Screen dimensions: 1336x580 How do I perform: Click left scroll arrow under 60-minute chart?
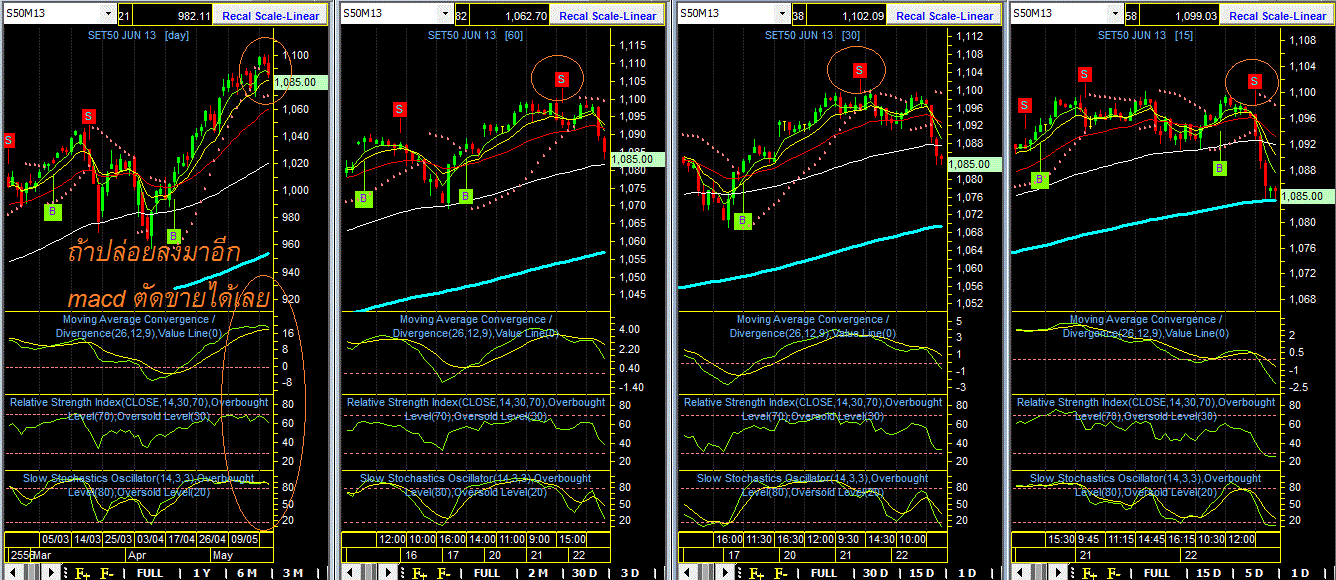point(349,572)
